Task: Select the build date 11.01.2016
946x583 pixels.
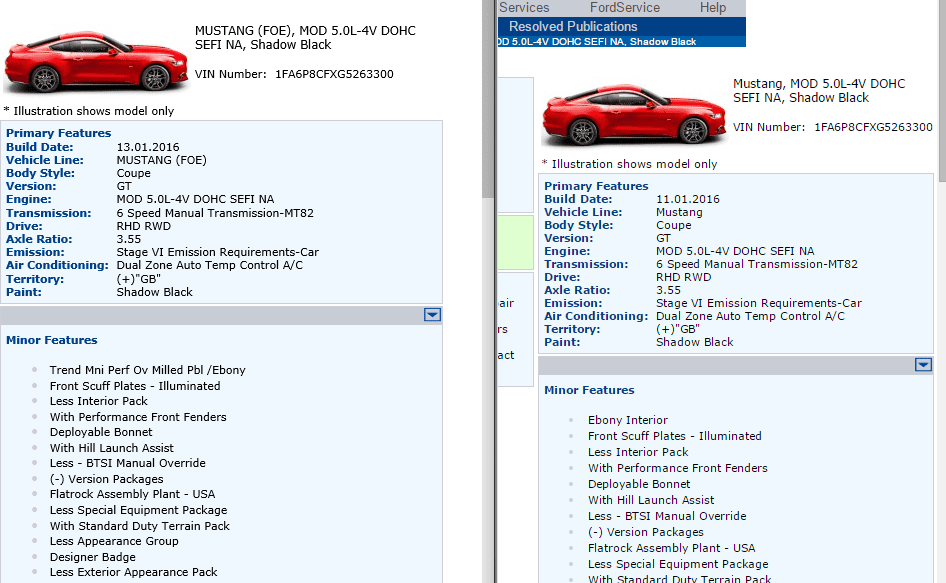Action: click(688, 199)
